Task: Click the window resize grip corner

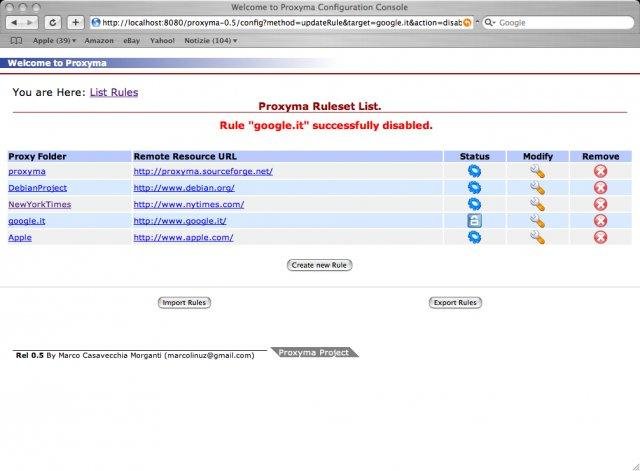Action: click(x=636, y=467)
